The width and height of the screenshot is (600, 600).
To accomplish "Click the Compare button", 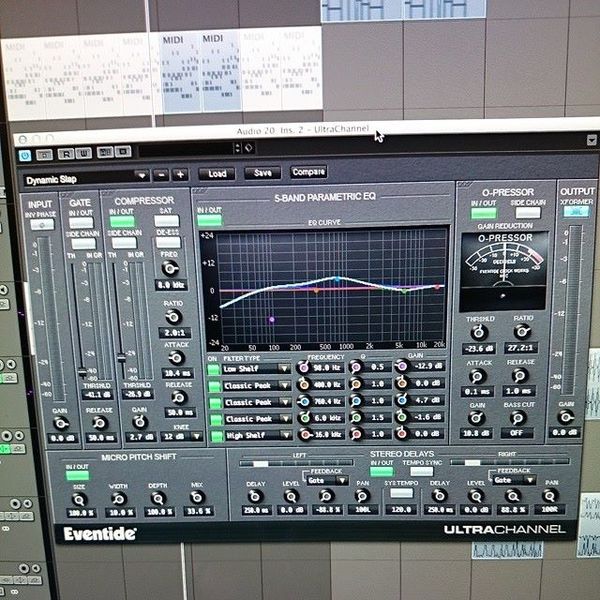I will 308,172.
